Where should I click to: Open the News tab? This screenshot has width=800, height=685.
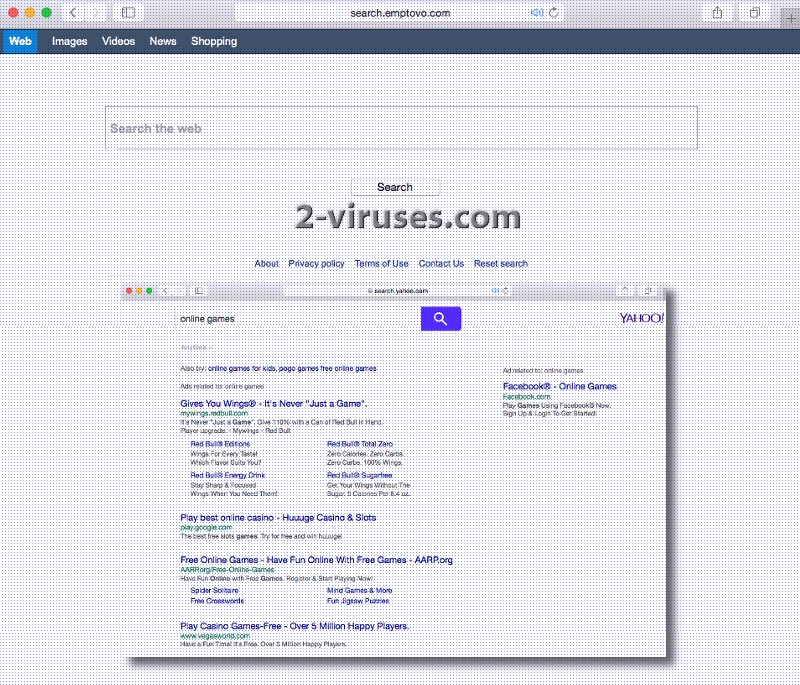click(x=163, y=41)
